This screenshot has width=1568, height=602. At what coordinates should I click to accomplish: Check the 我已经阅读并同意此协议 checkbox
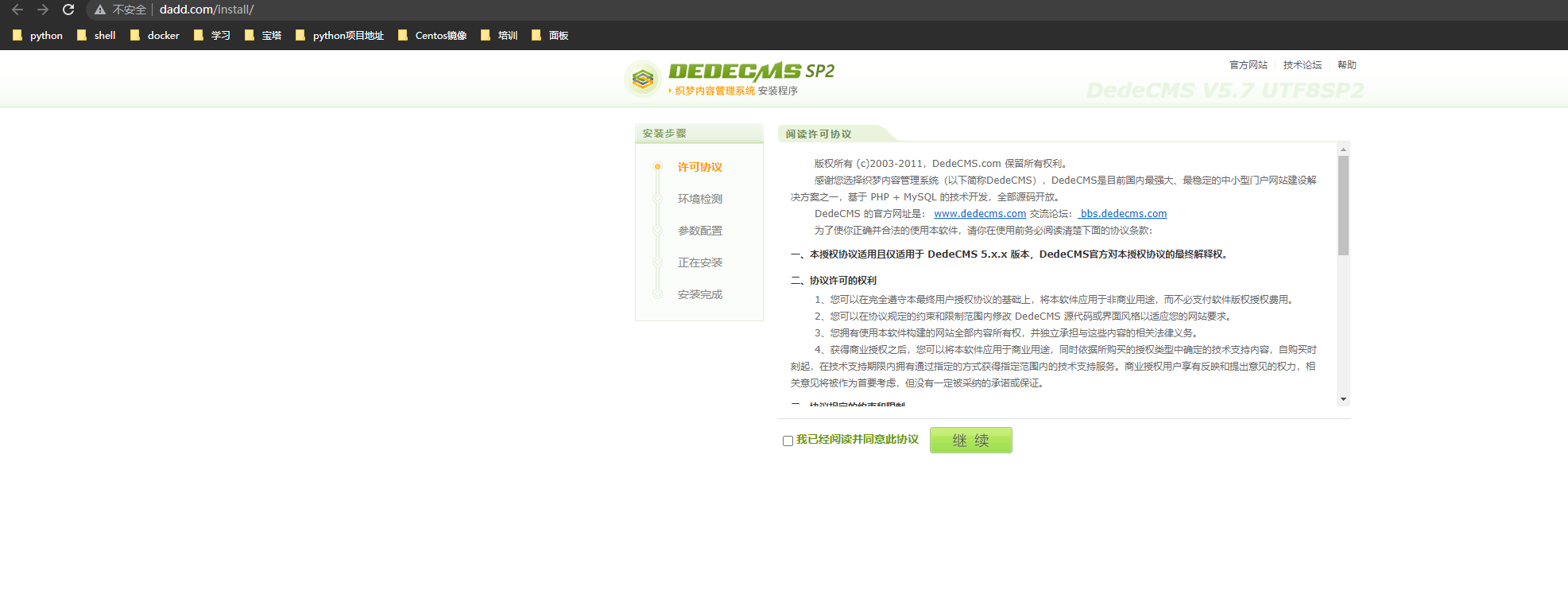788,441
